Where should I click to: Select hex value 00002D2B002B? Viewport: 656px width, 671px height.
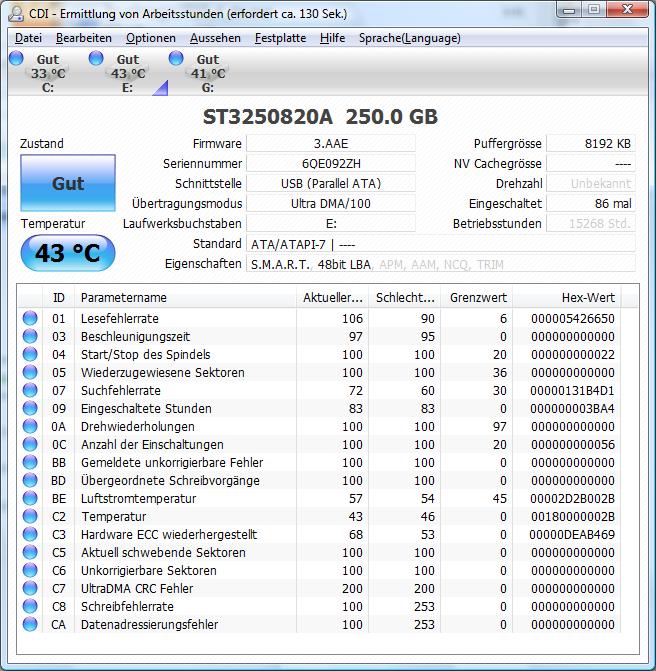tap(573, 499)
